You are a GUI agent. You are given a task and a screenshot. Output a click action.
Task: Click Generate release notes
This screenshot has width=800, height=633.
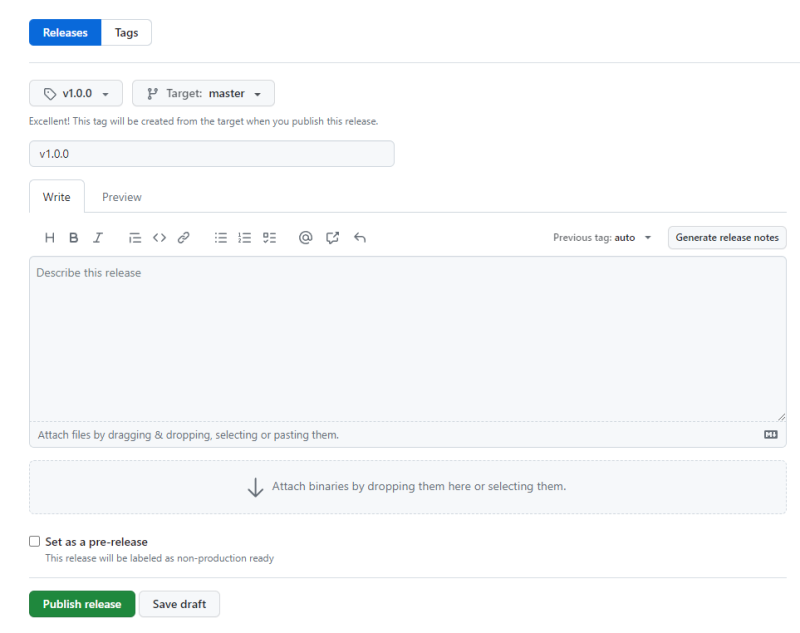(x=727, y=238)
